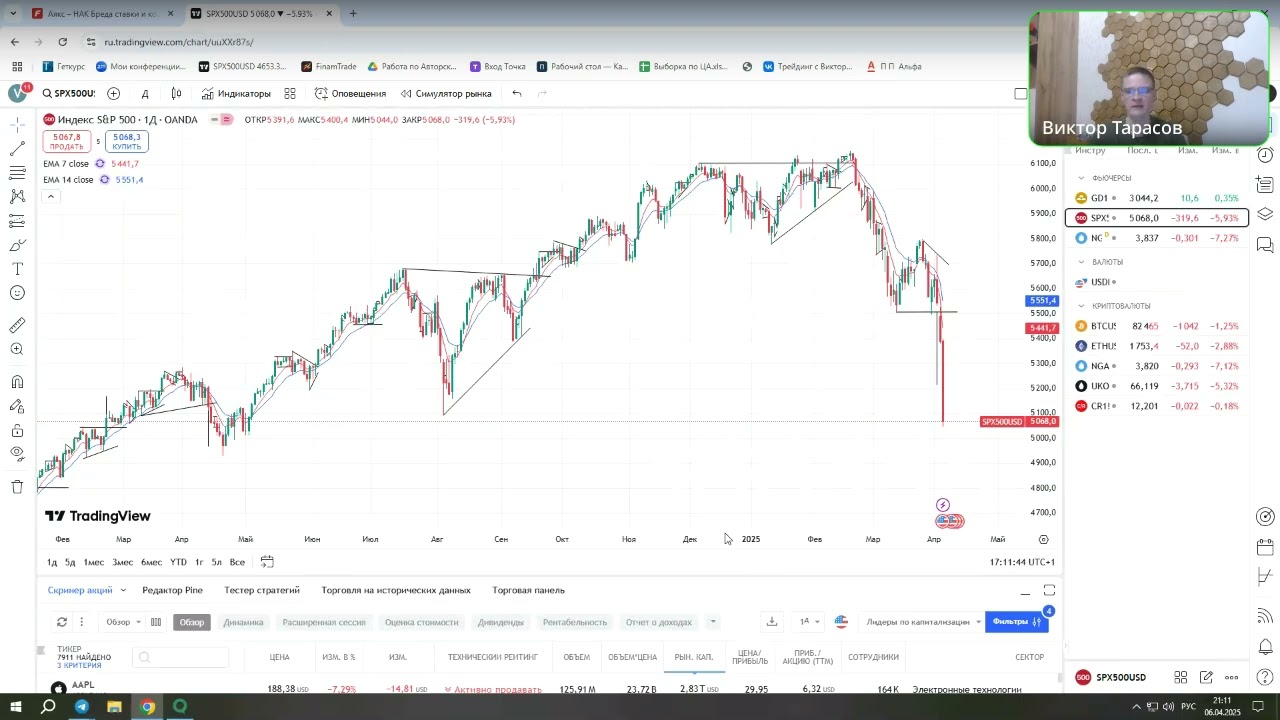Open the SPX500USD symbol search
The height and width of the screenshot is (720, 1280).
click(x=68, y=93)
